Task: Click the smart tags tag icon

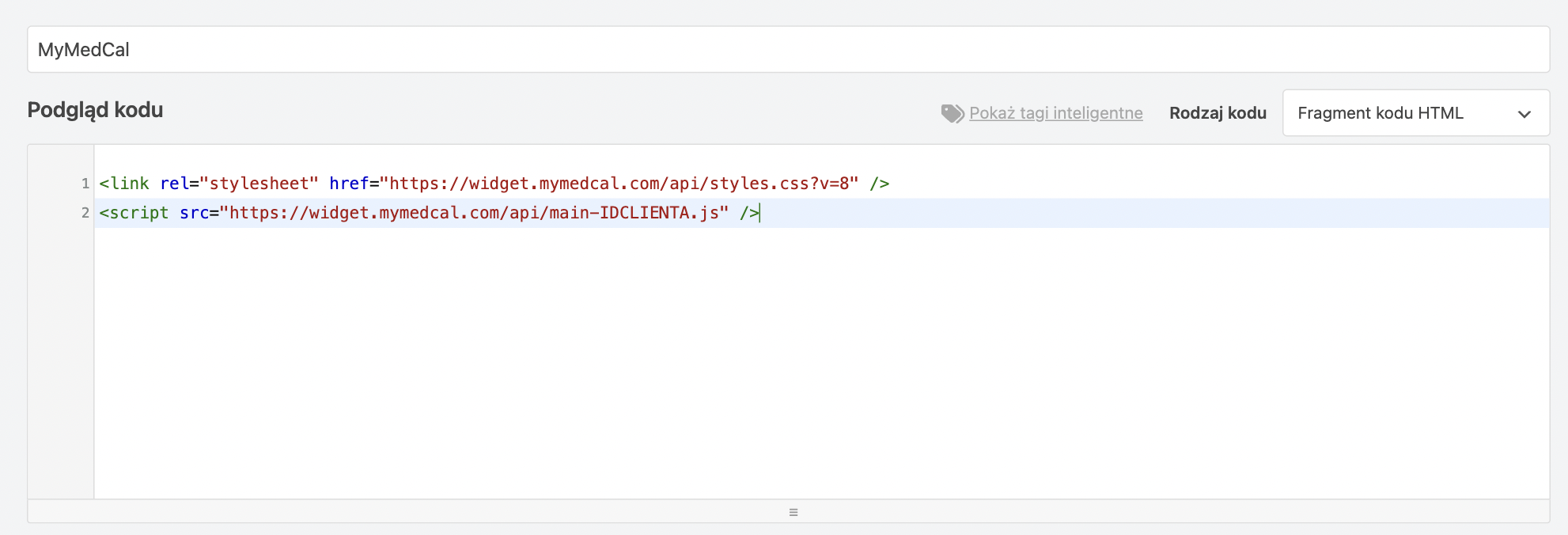Action: pyautogui.click(x=952, y=113)
